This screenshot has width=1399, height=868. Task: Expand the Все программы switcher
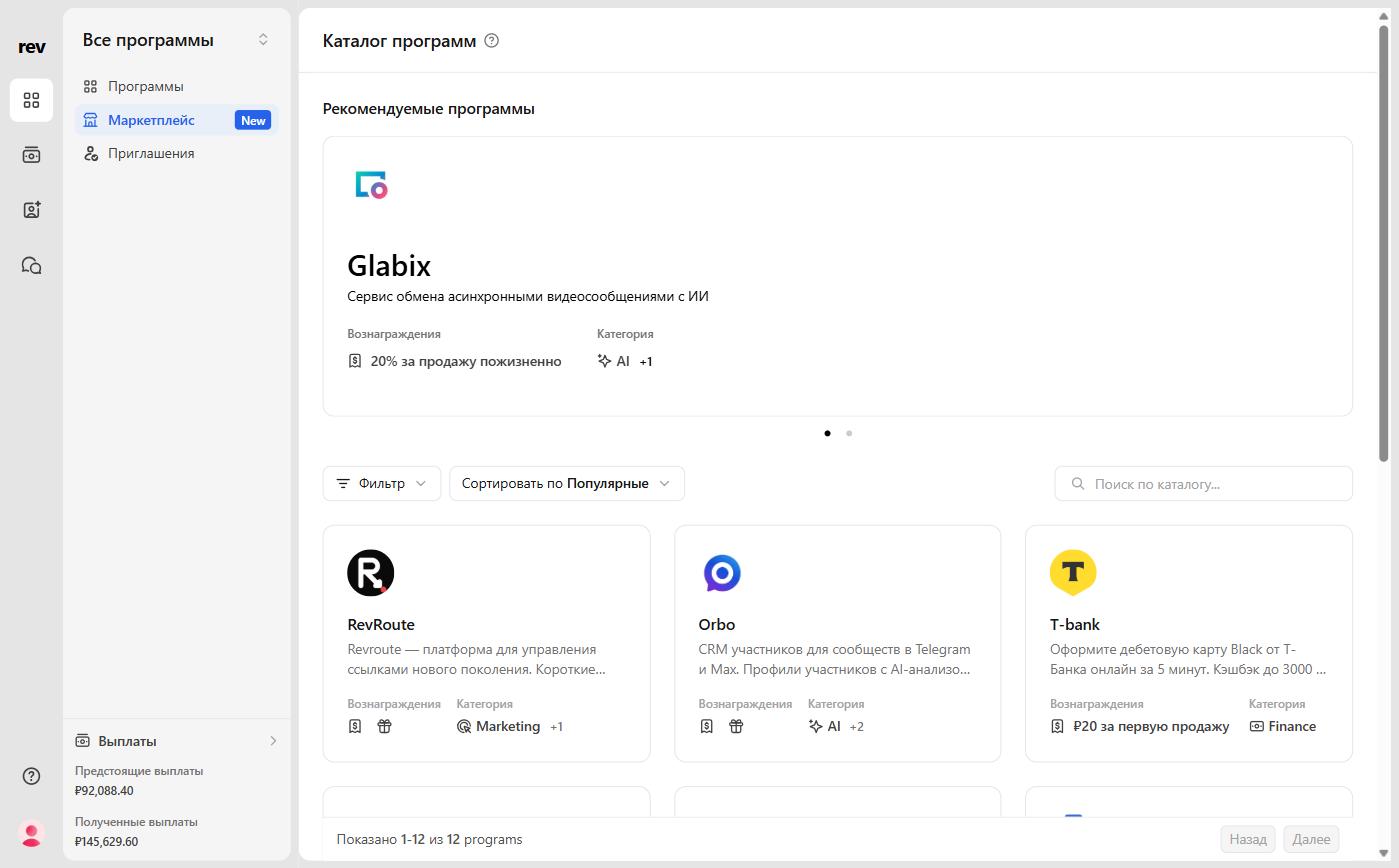(x=263, y=40)
